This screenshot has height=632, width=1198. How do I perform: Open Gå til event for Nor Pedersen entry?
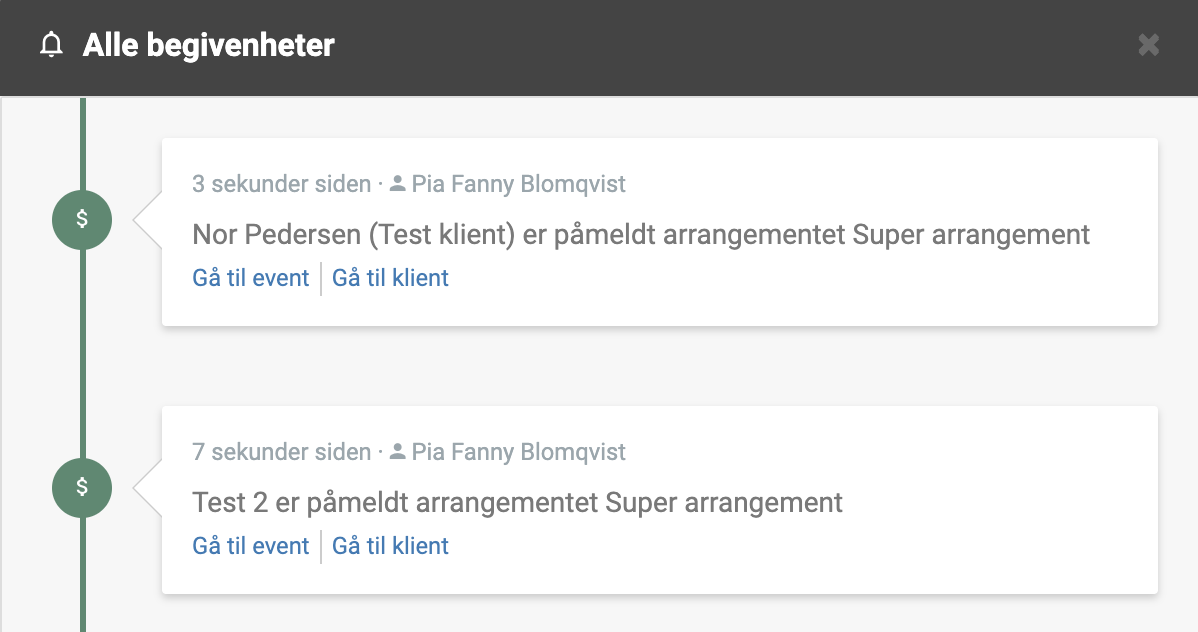coord(251,278)
